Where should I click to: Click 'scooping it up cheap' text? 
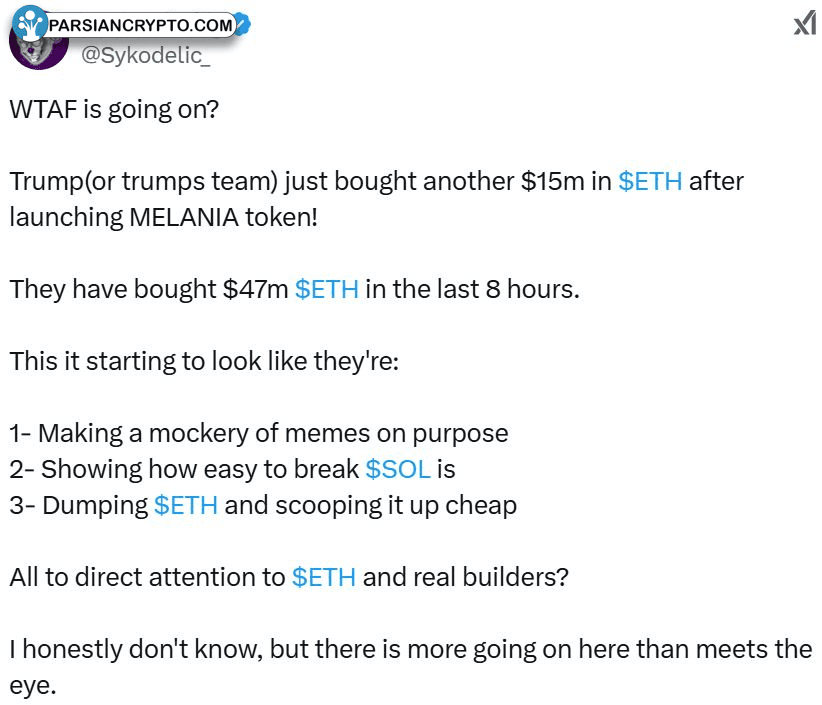click(x=396, y=506)
